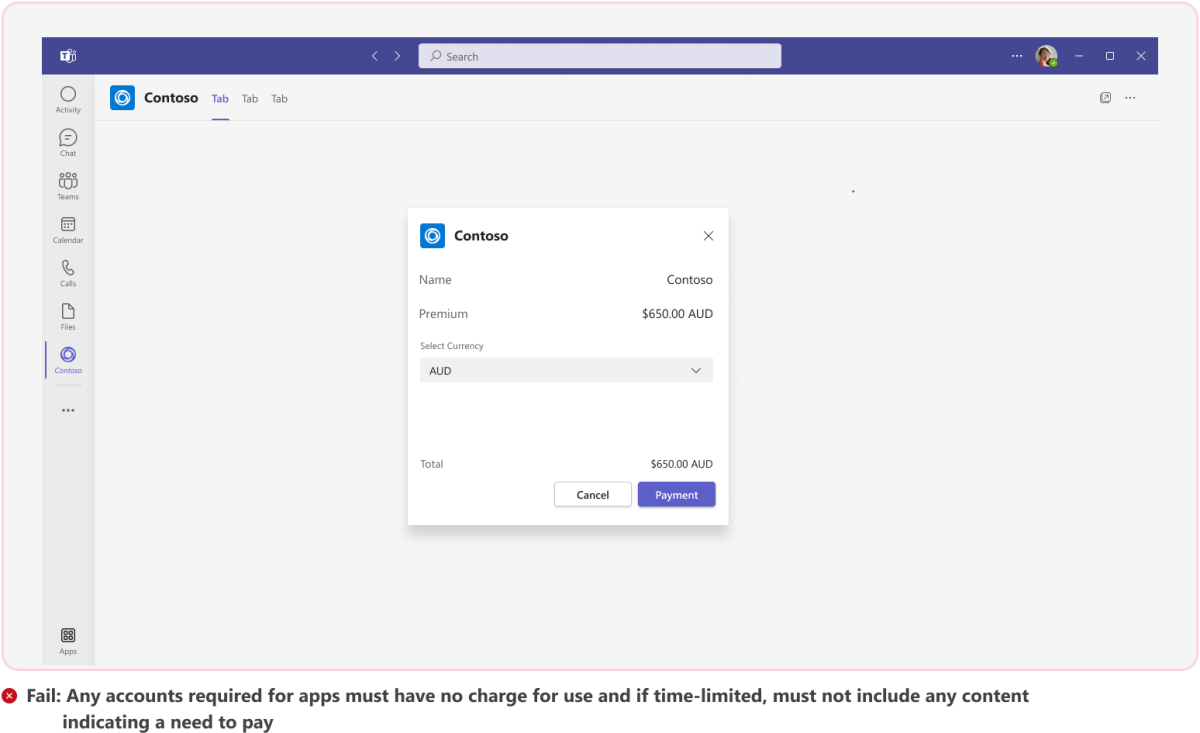
Task: Switch to the third Tab
Action: click(x=278, y=98)
